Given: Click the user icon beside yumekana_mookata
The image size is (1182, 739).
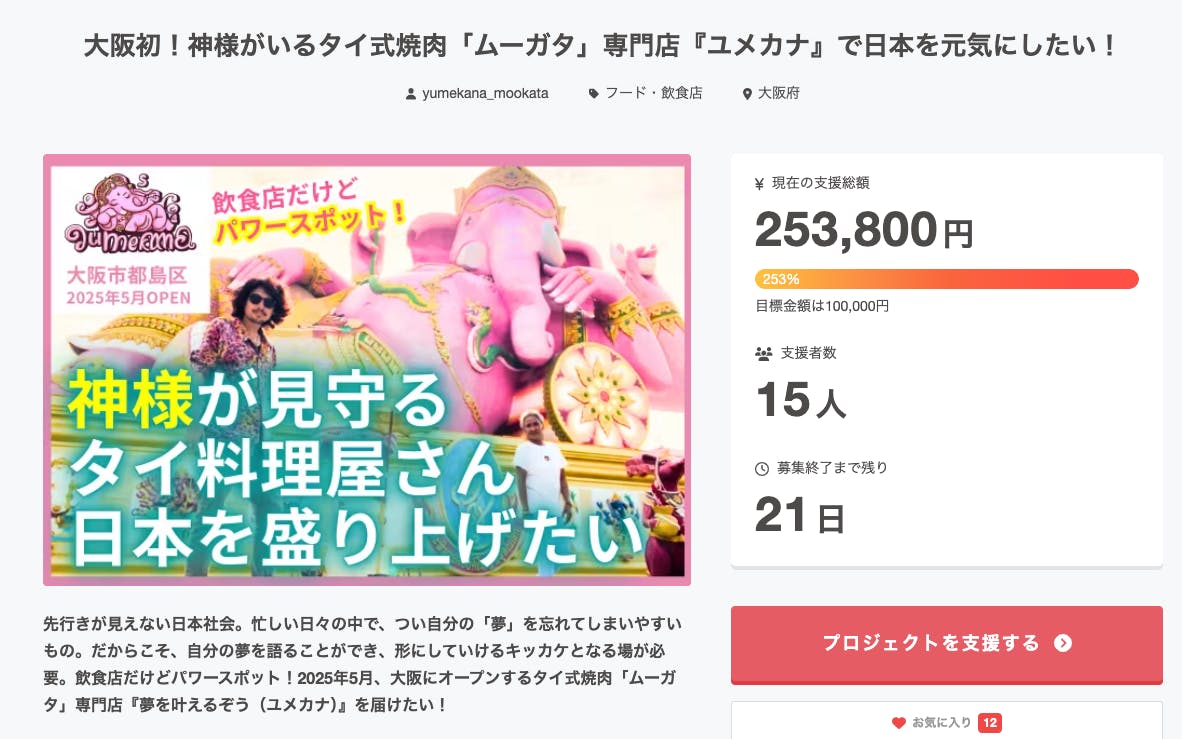Looking at the screenshot, I should click(410, 94).
